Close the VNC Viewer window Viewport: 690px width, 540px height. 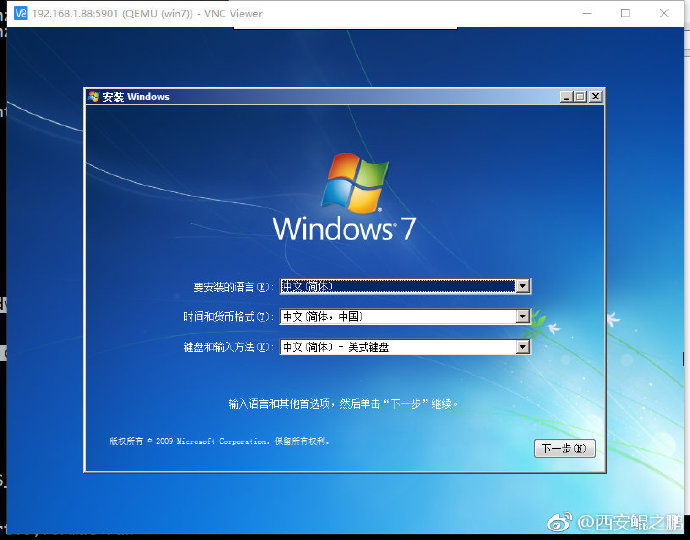pyautogui.click(x=664, y=13)
